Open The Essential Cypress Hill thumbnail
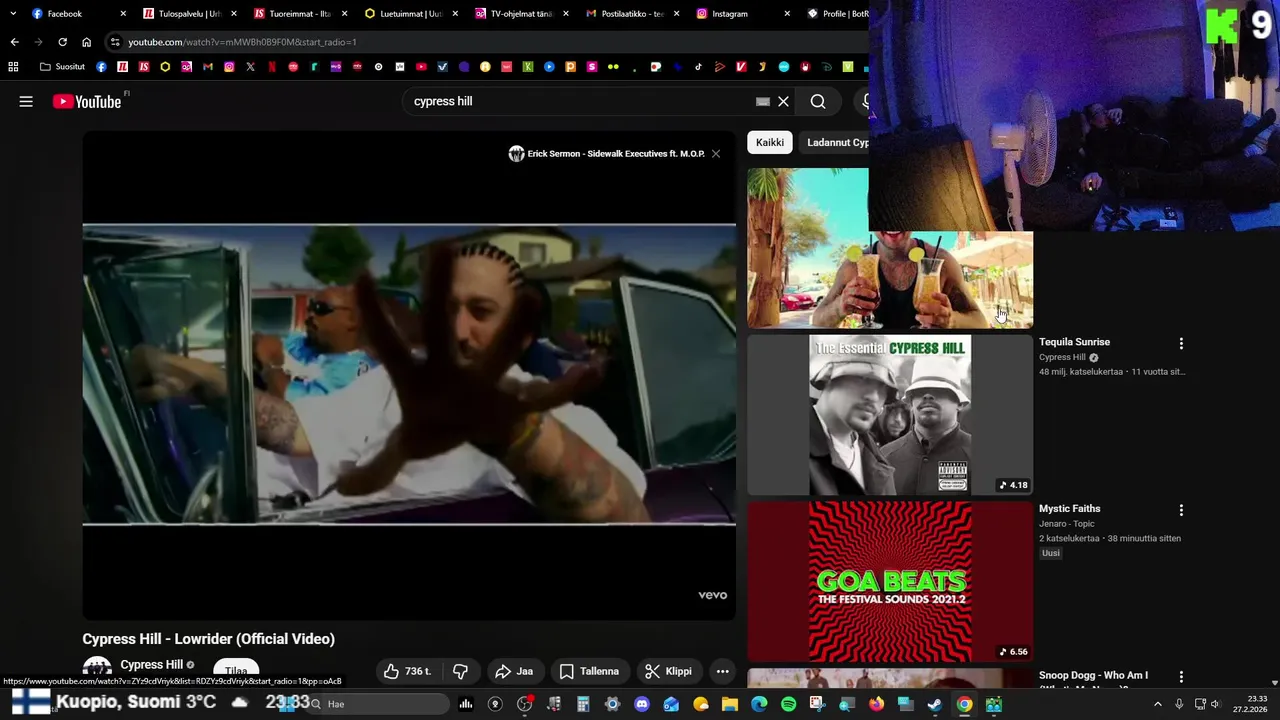 890,415
